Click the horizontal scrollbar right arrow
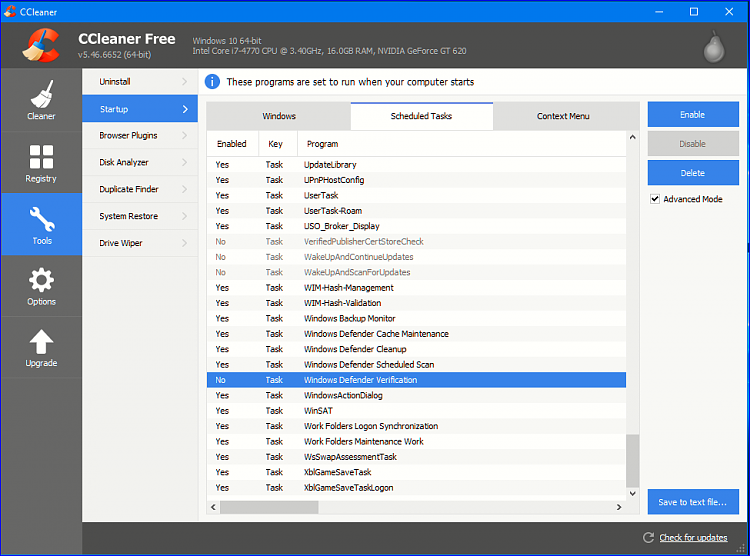Image resolution: width=750 pixels, height=556 pixels. pos(619,507)
